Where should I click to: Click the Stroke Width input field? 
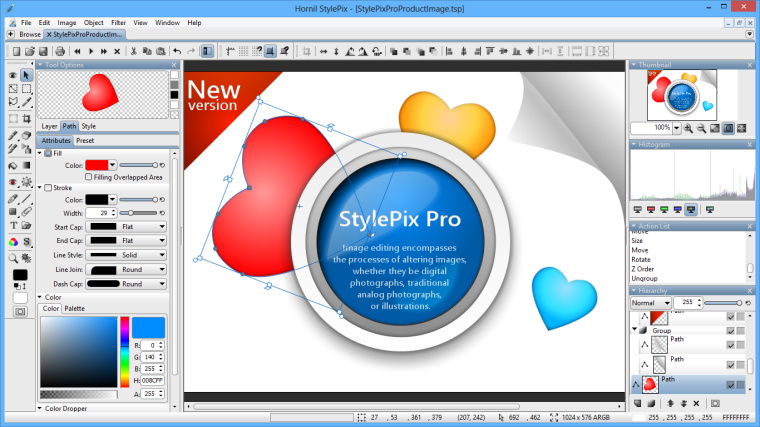click(99, 213)
